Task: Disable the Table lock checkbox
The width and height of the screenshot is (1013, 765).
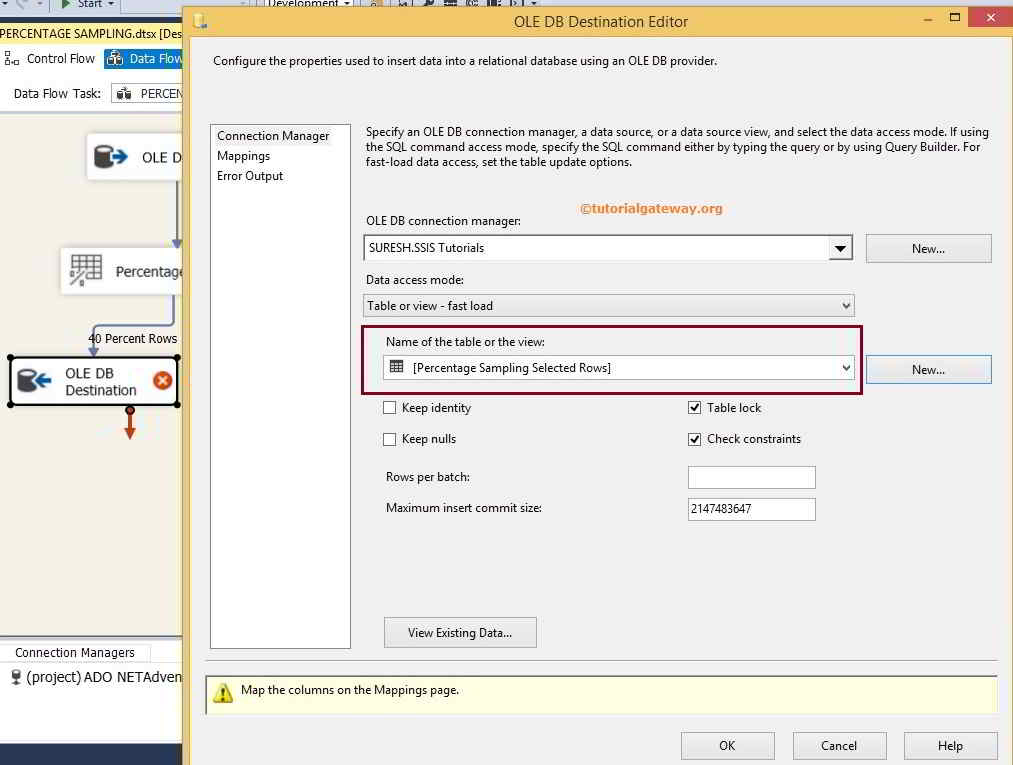Action: click(695, 407)
